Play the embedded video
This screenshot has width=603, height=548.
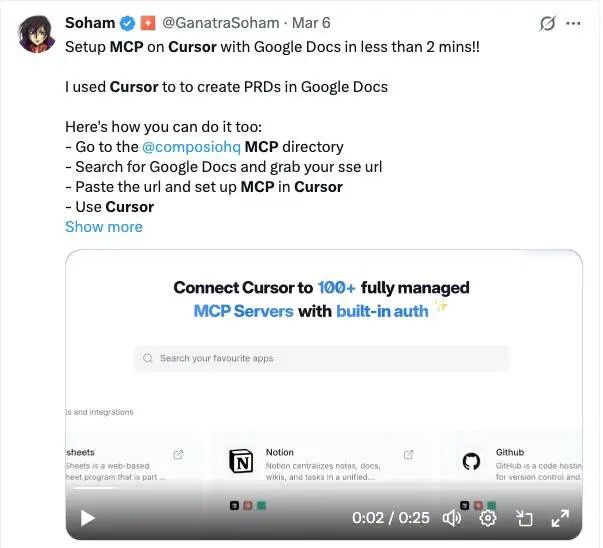coord(87,518)
